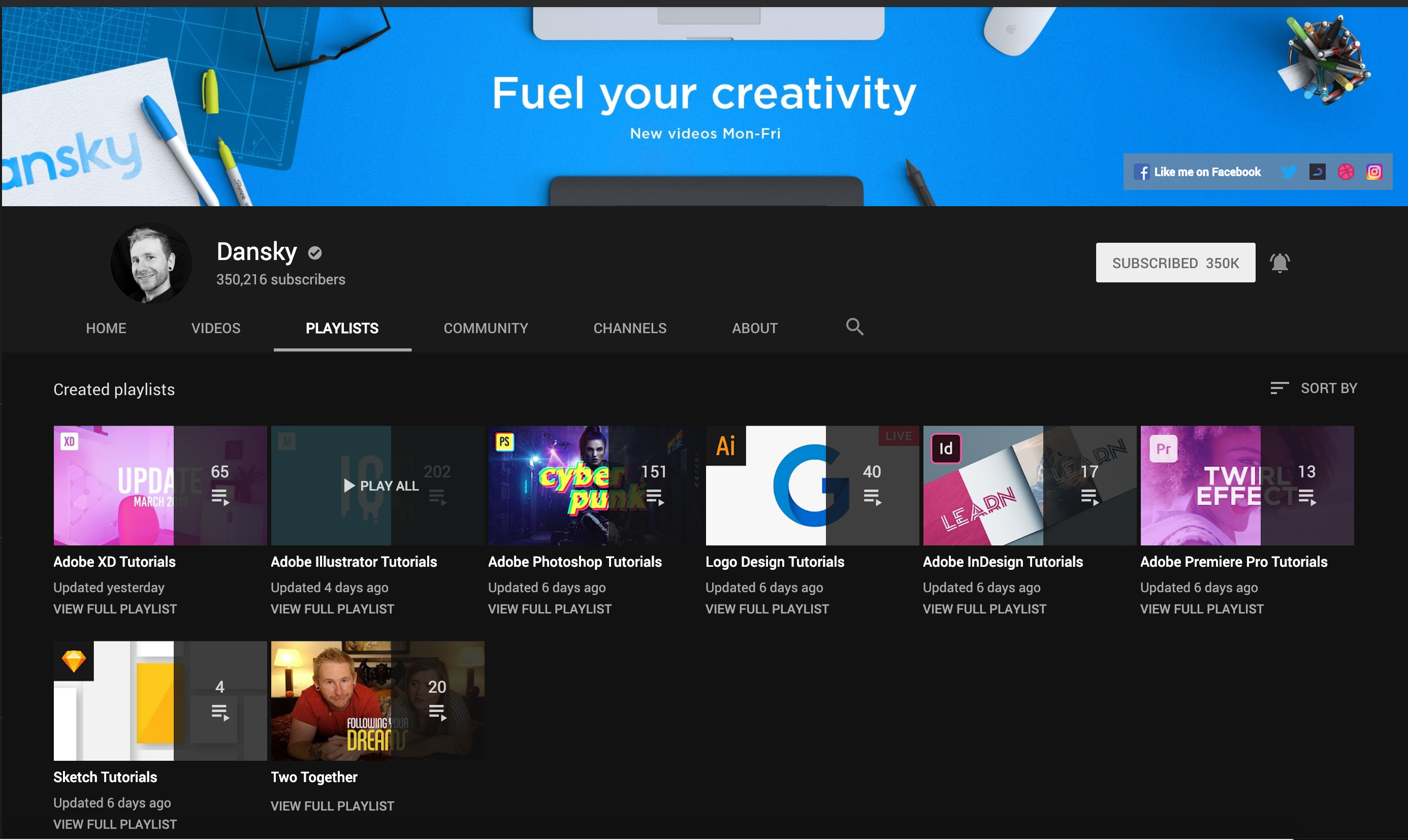Click playlist queue icon on Sketch thumbnail
The image size is (1408, 840).
220,713
